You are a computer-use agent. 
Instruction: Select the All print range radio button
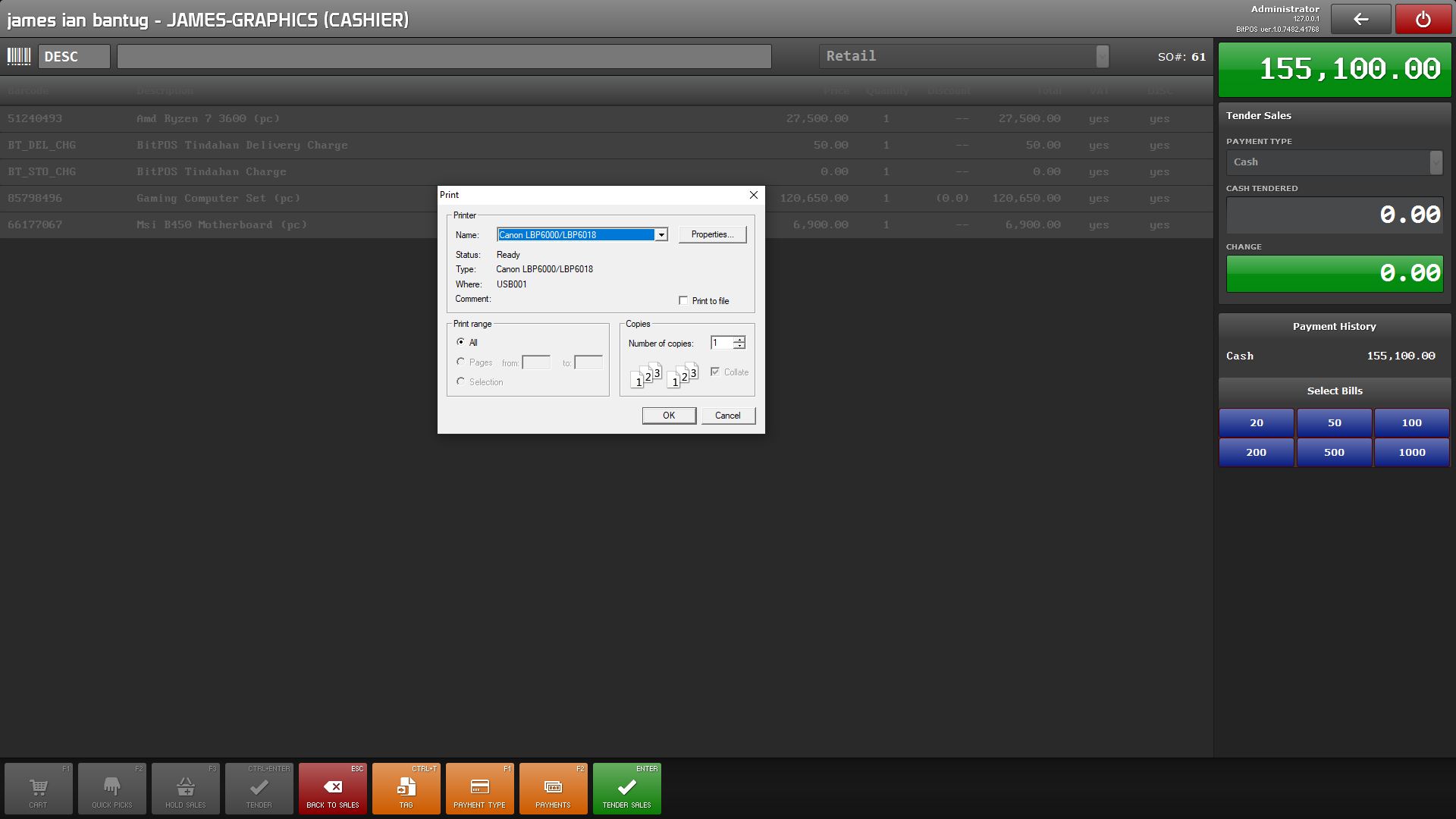click(x=460, y=342)
